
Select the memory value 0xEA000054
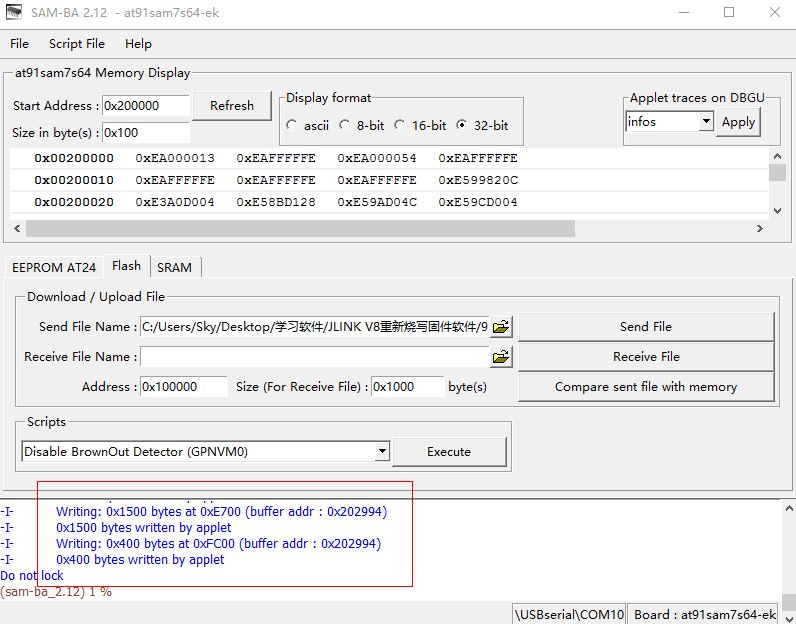377,158
